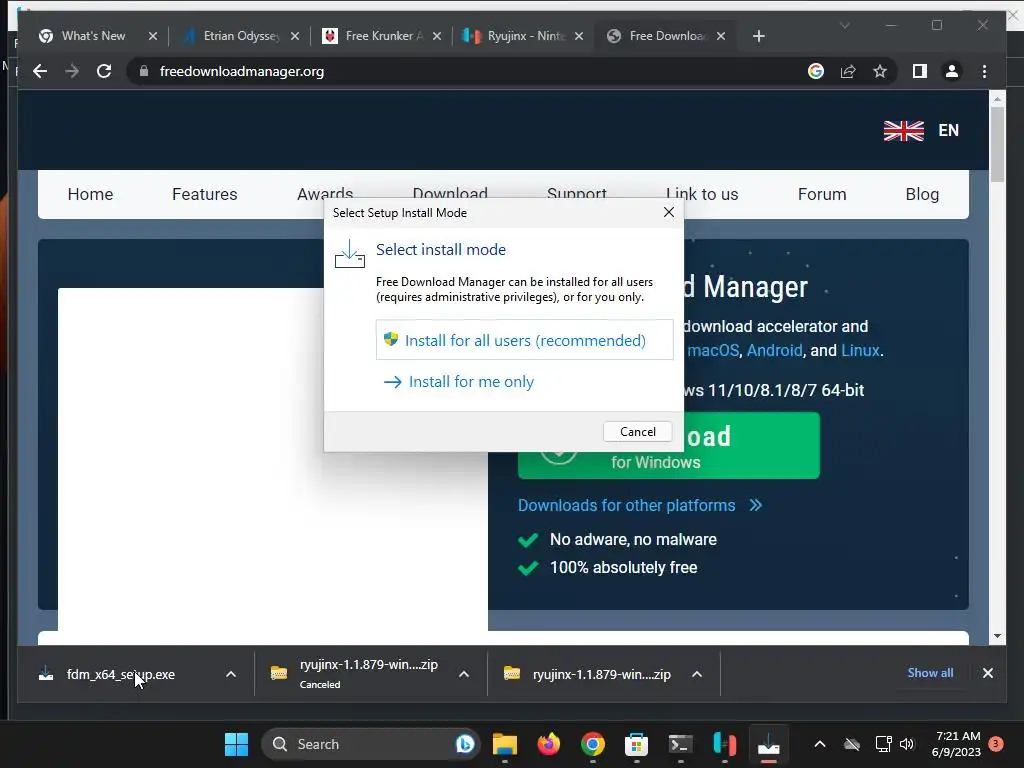1024x768 pixels.
Task: Open Google Chrome from the taskbar
Action: coord(592,744)
